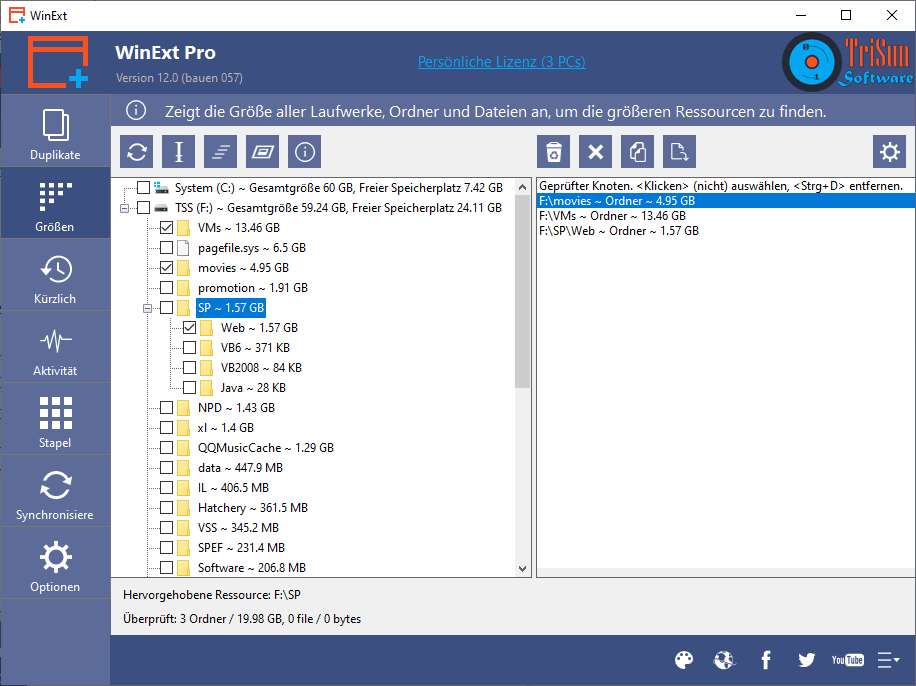Open settings via toolbar gear button
The height and width of the screenshot is (686, 916).
tap(890, 152)
